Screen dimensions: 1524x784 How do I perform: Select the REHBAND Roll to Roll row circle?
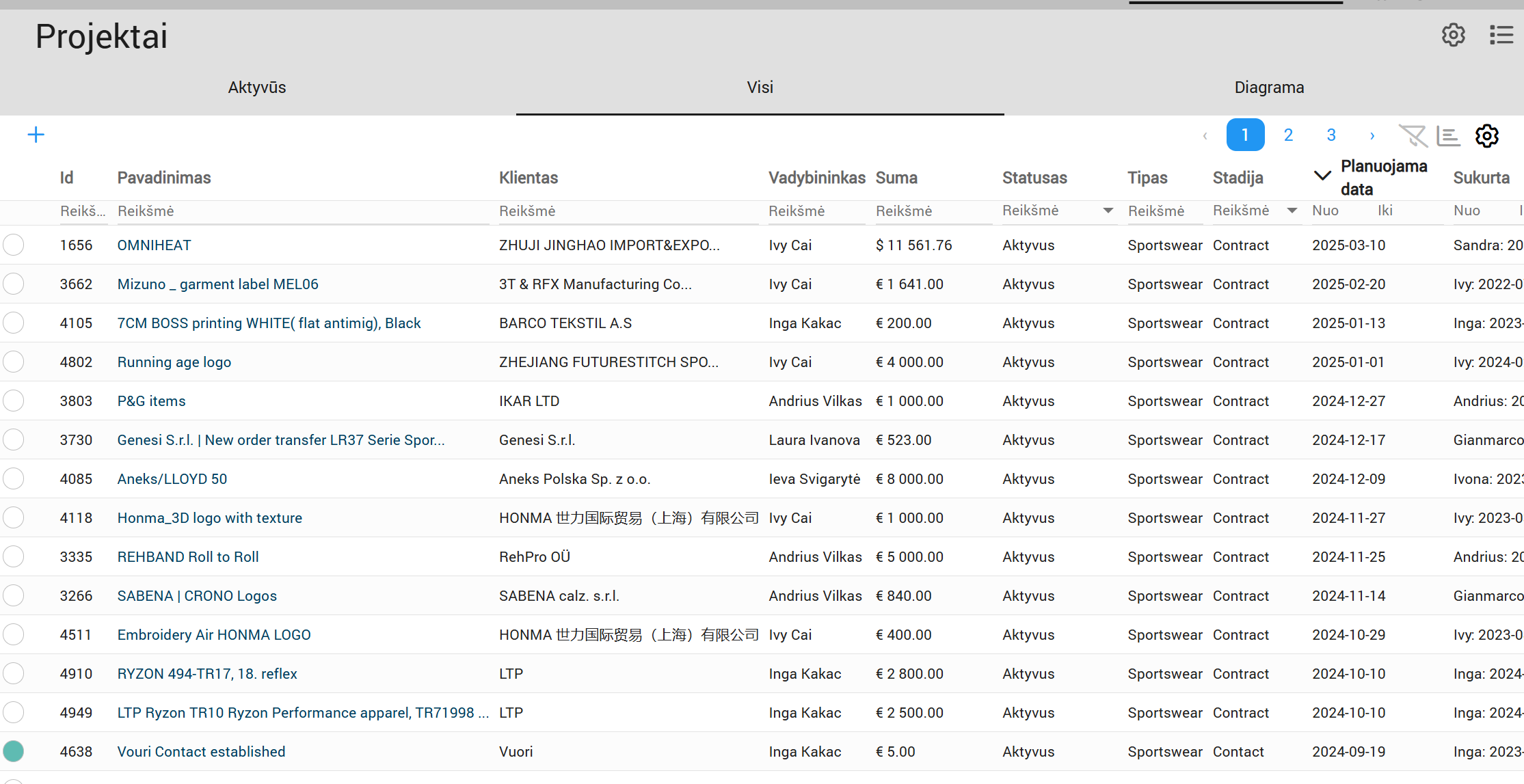point(13,556)
